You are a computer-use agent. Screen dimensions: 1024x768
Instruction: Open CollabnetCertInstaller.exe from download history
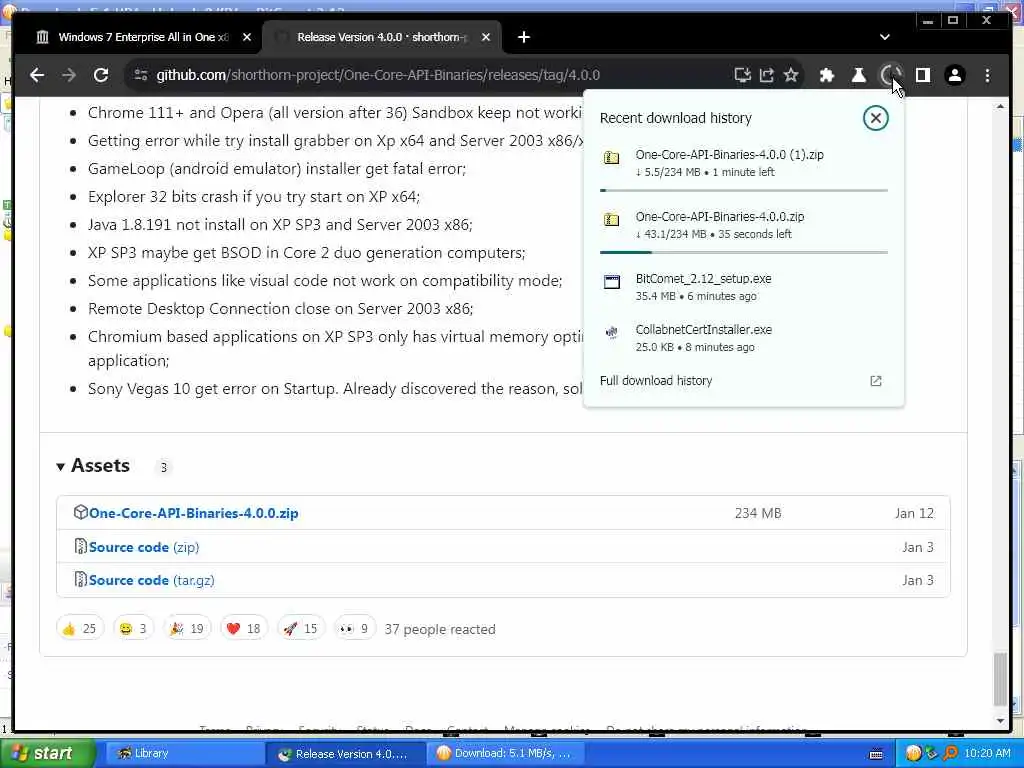744,338
